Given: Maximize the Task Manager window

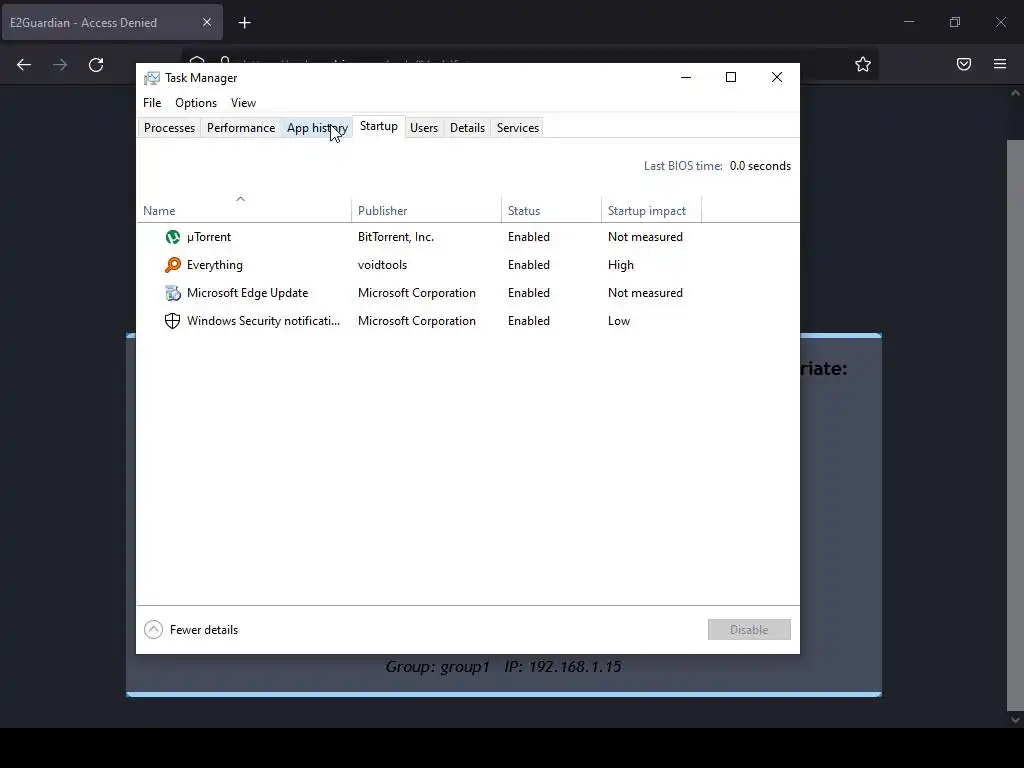Looking at the screenshot, I should tap(731, 77).
